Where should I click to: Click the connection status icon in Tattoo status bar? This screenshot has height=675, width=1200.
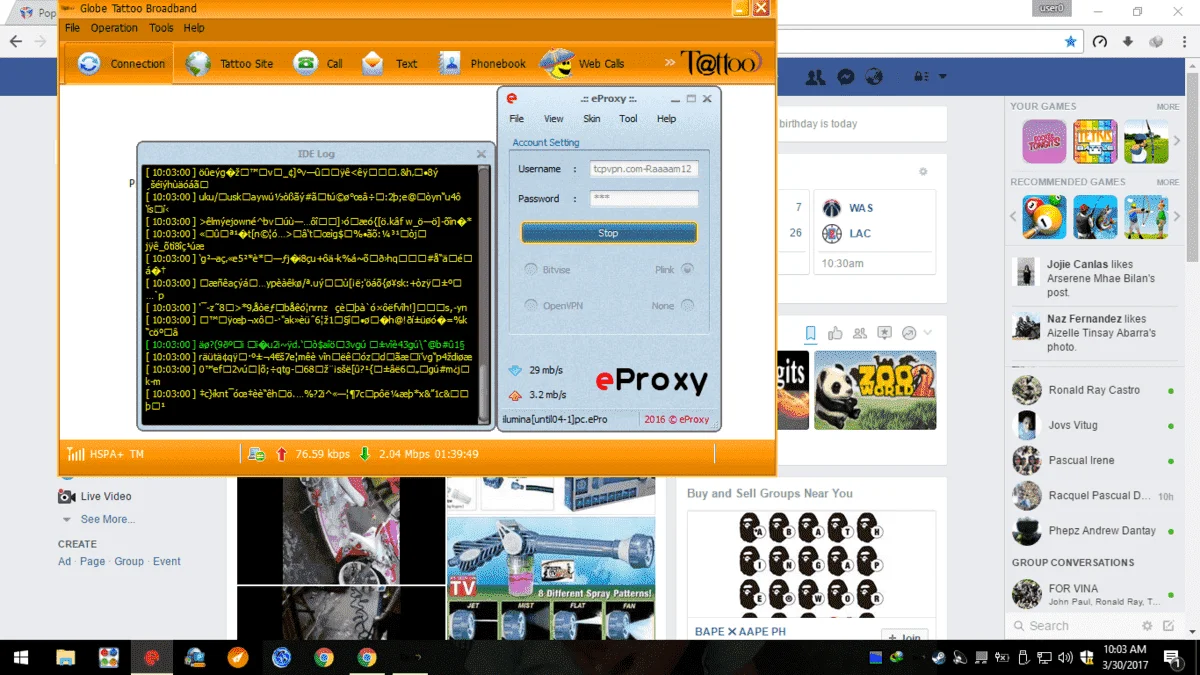coord(257,454)
